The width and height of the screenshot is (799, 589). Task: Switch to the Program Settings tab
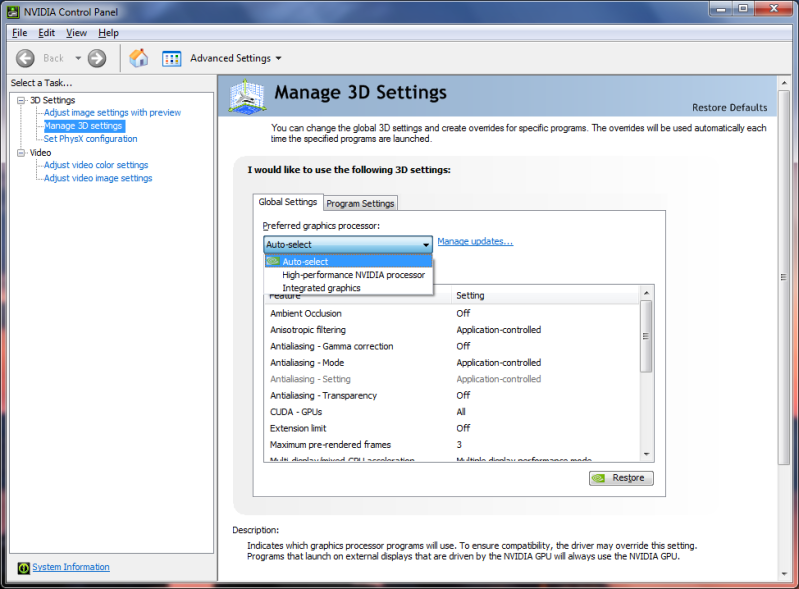360,203
